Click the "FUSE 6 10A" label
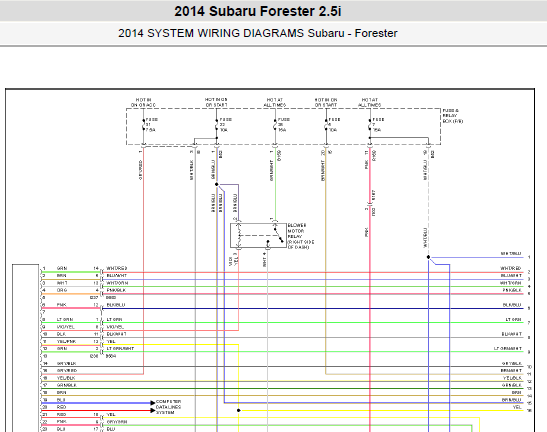Screen dimensions: 547x432 tap(334, 125)
